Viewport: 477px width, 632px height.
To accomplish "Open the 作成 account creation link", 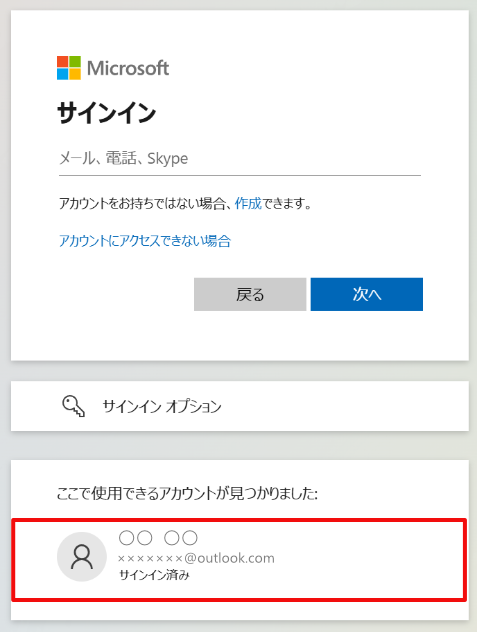I will pos(248,203).
